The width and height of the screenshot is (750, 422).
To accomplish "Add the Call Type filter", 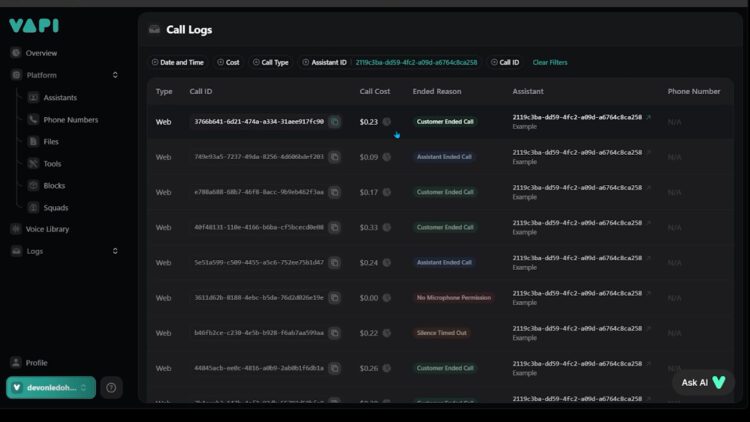I will (271, 62).
